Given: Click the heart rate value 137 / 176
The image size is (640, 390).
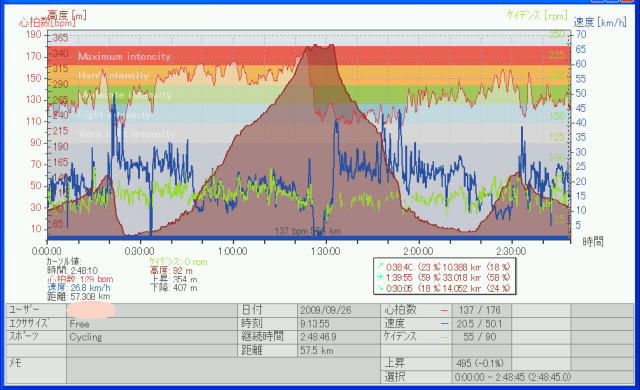Looking at the screenshot, I should (479, 310).
